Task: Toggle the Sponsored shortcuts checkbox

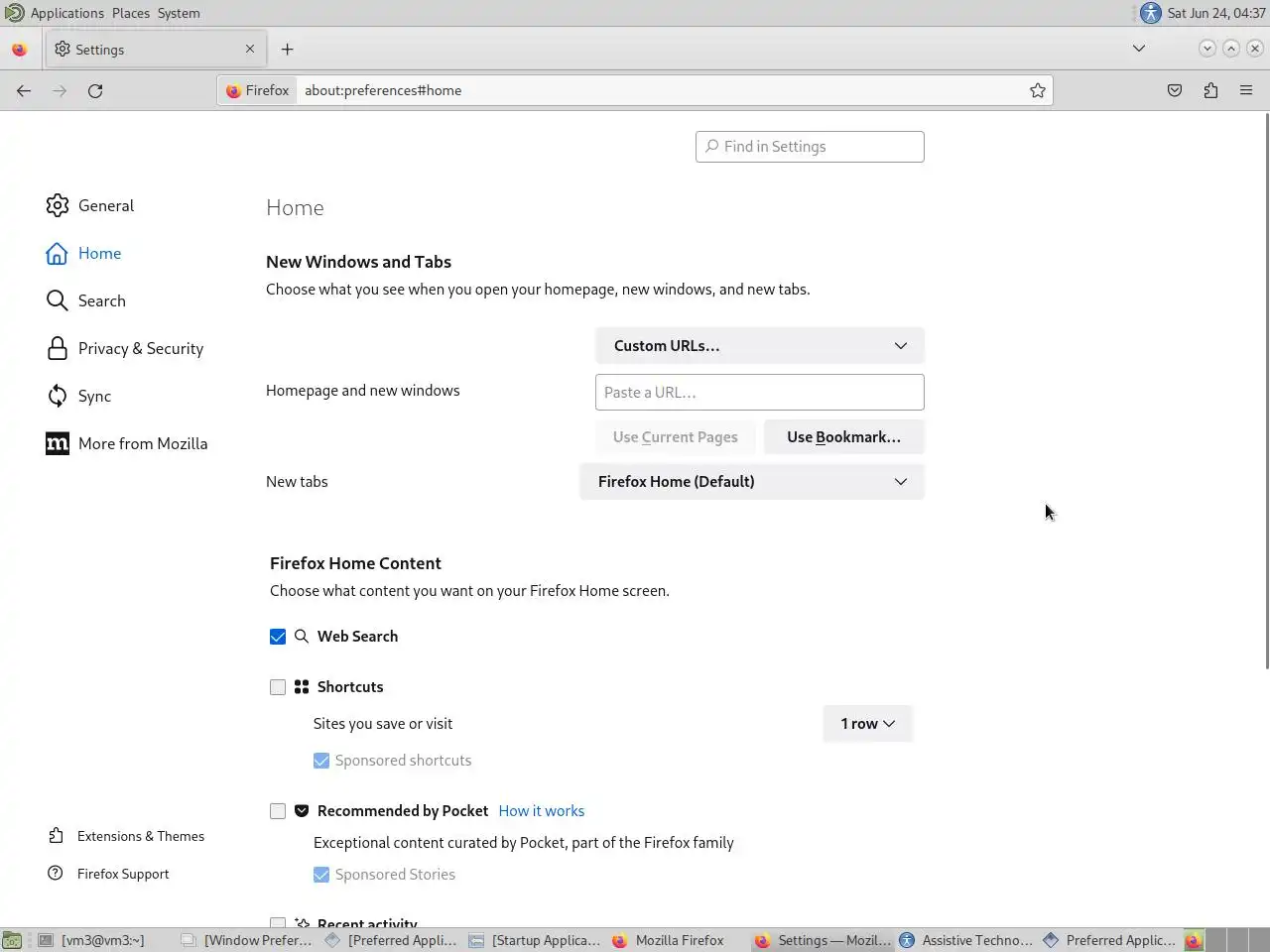Action: coord(321,761)
